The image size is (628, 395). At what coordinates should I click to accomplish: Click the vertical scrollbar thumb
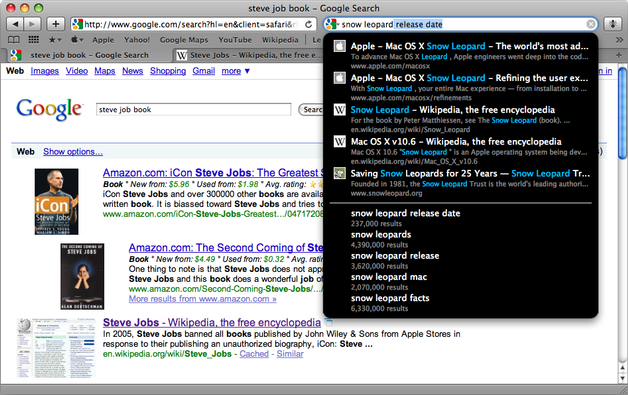click(x=622, y=113)
